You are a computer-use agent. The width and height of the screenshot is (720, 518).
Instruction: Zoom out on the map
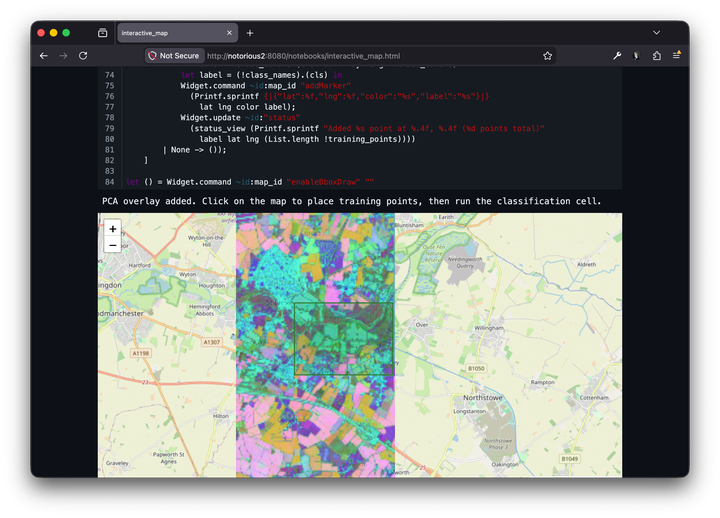click(112, 245)
